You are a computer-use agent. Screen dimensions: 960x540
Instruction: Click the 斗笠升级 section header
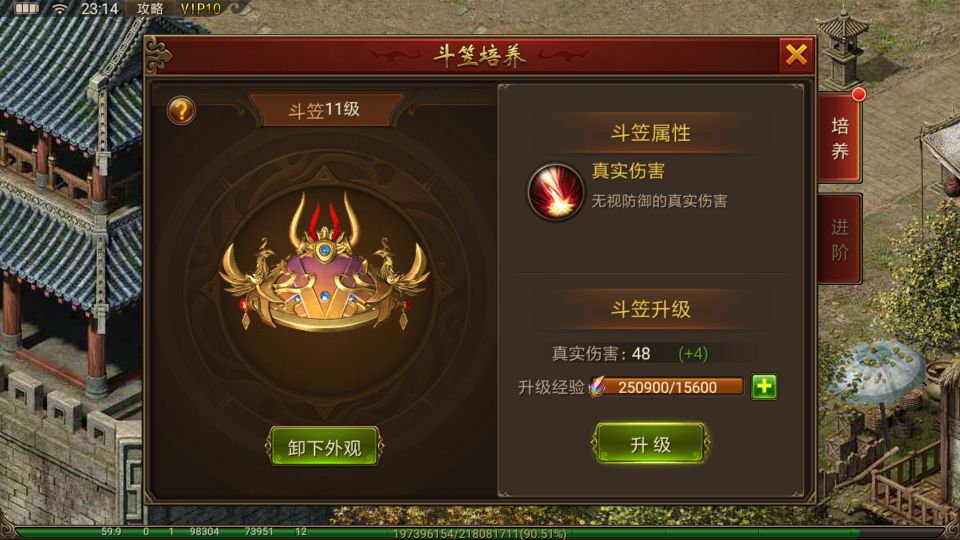[x=650, y=309]
